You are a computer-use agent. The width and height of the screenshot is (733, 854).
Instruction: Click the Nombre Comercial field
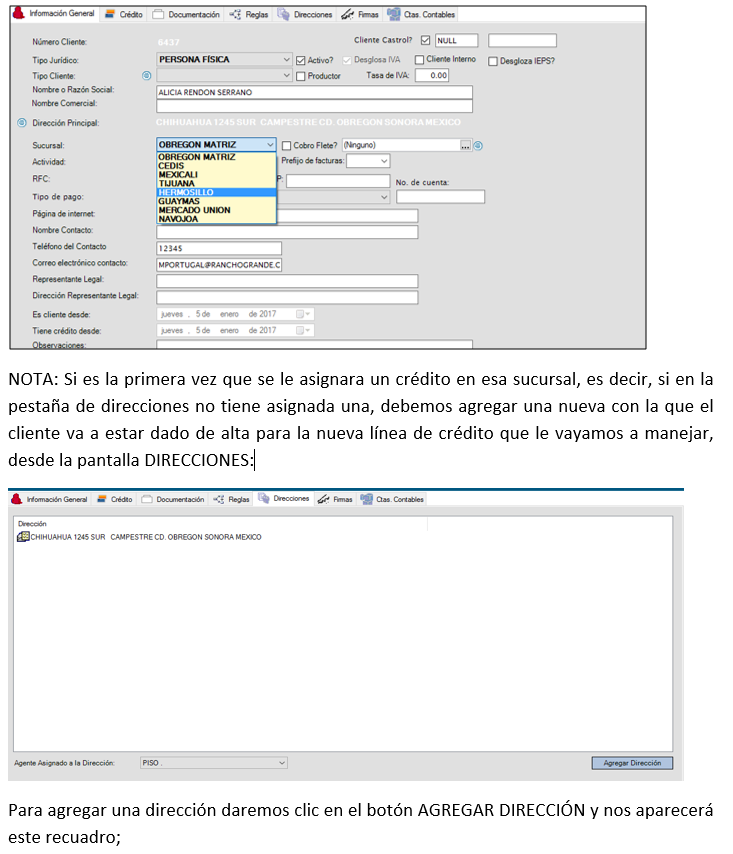point(314,106)
